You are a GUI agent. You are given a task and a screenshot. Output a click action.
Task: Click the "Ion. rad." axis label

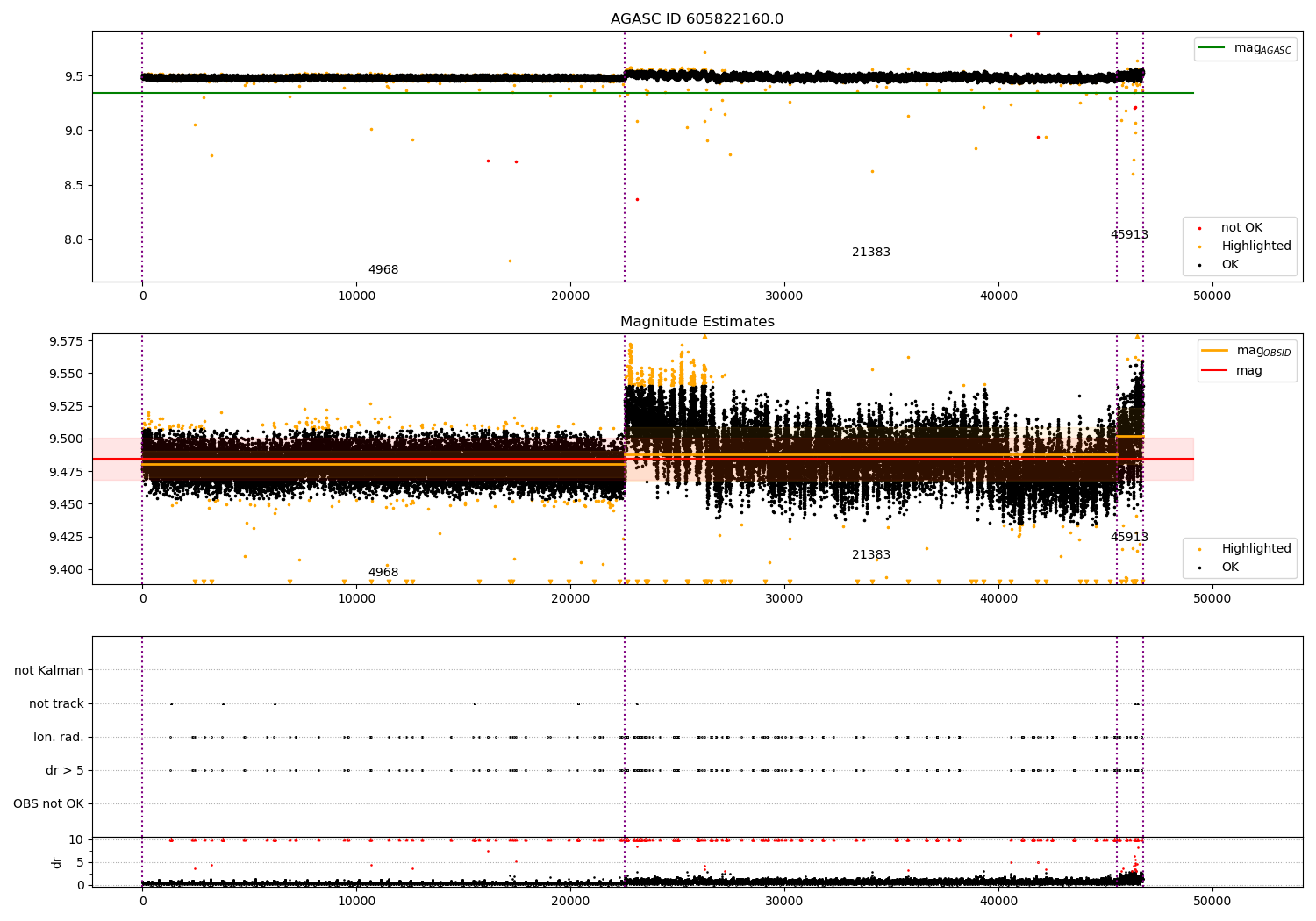click(x=59, y=737)
